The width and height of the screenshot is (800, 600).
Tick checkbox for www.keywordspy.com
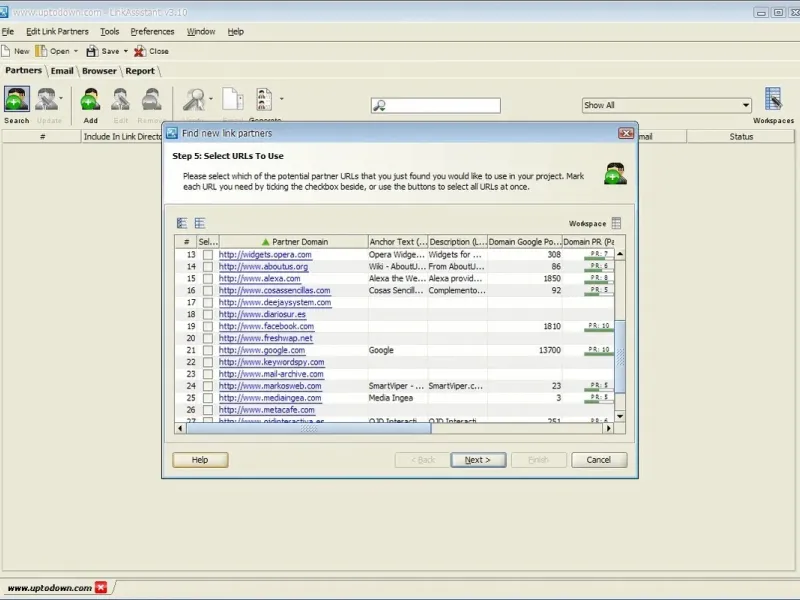click(208, 362)
